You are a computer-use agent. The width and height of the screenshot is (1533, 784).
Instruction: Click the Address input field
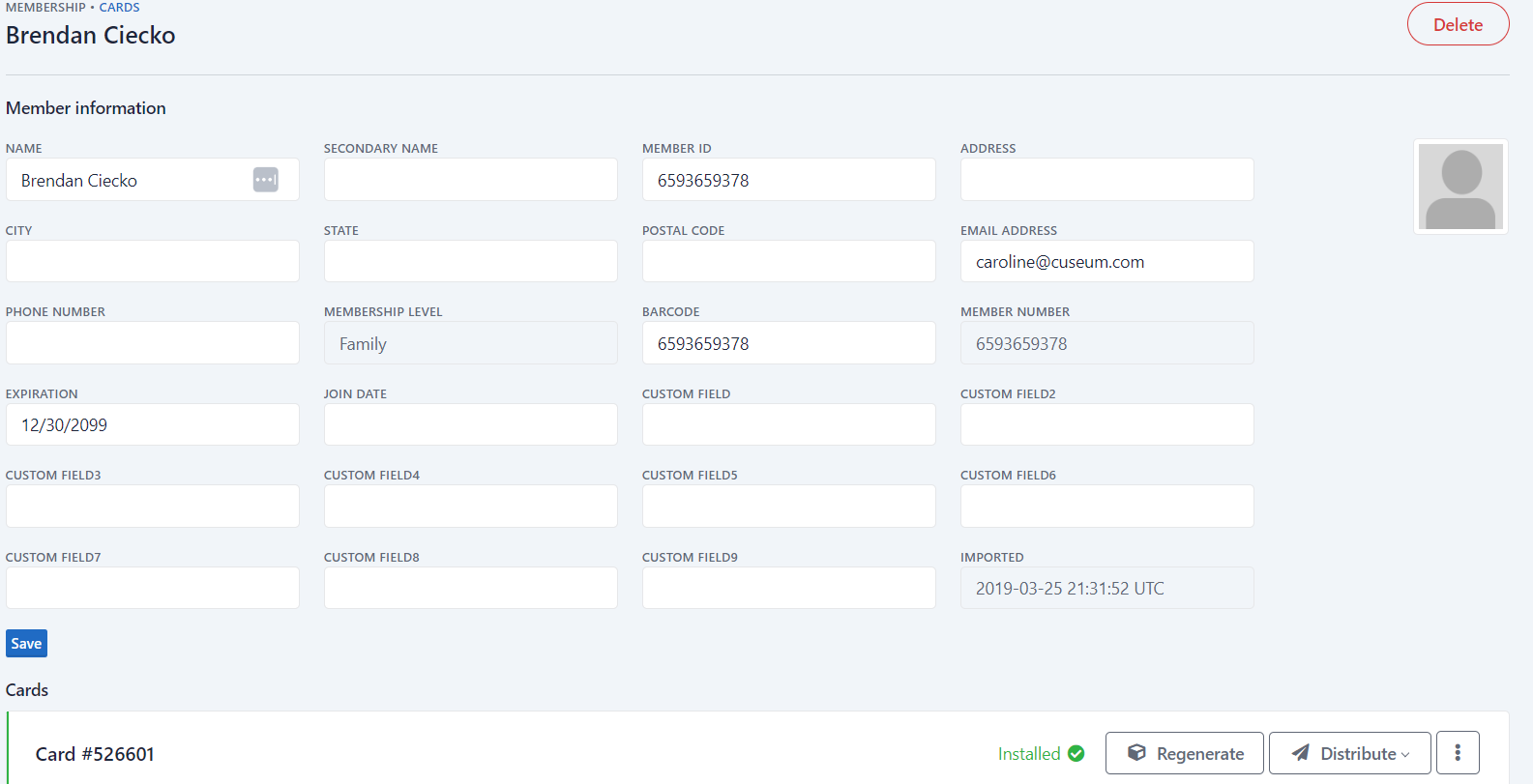click(1106, 180)
